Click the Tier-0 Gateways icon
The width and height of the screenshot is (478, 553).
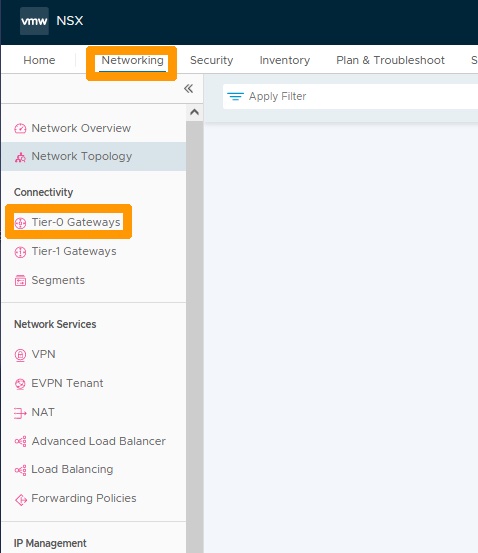pyautogui.click(x=20, y=223)
